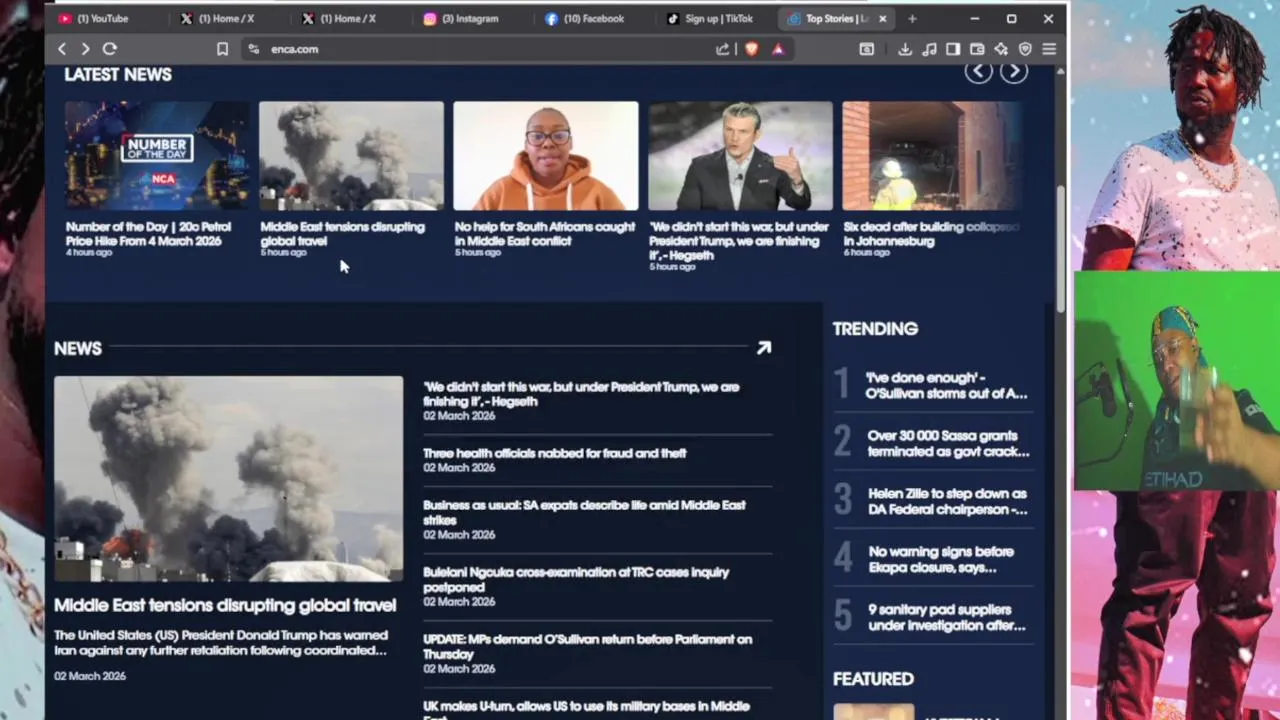Open trending story 5 sanitary pad suppliers
The width and height of the screenshot is (1280, 720).
click(x=946, y=617)
